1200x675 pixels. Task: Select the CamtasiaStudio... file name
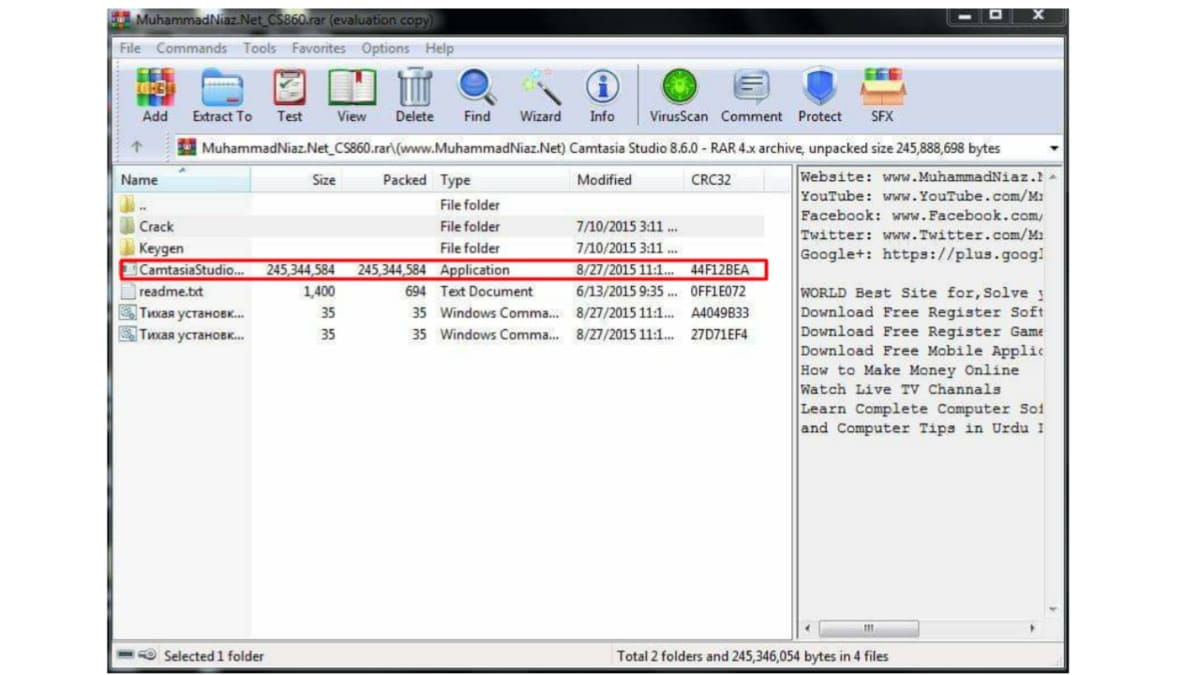pyautogui.click(x=191, y=270)
